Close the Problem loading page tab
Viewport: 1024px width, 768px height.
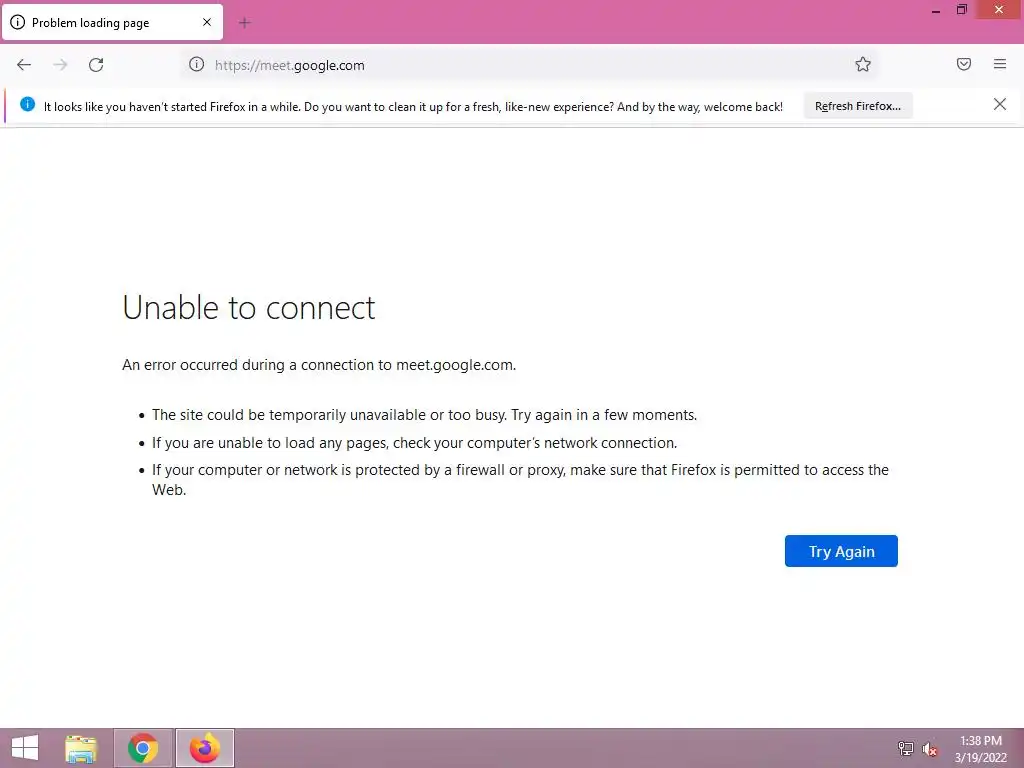[206, 22]
